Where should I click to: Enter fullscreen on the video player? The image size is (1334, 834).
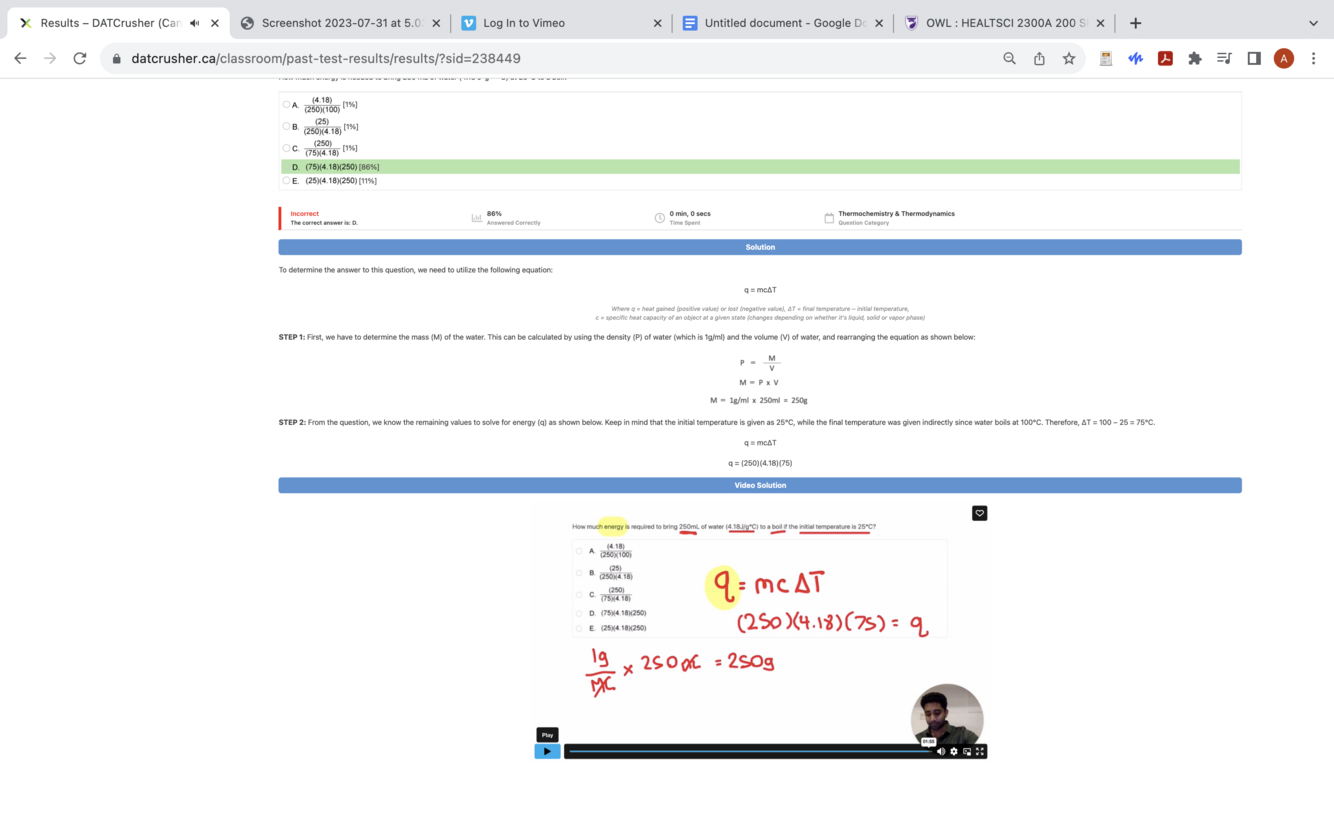[x=980, y=751]
